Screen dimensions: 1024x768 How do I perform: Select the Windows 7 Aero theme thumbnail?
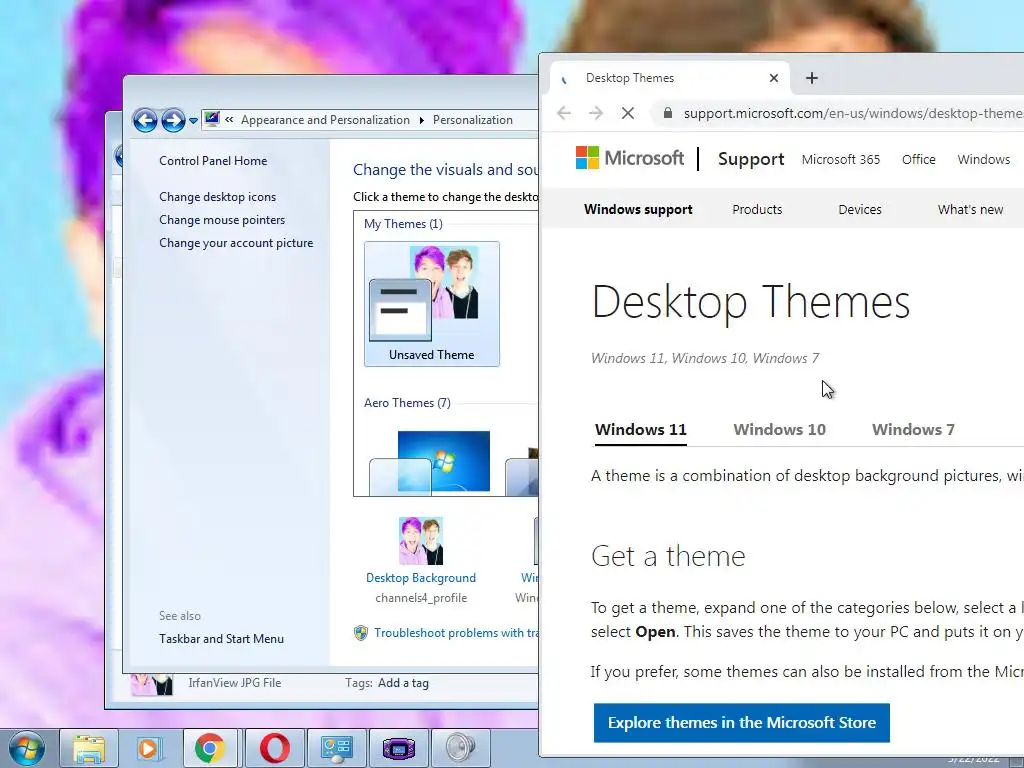pos(430,462)
